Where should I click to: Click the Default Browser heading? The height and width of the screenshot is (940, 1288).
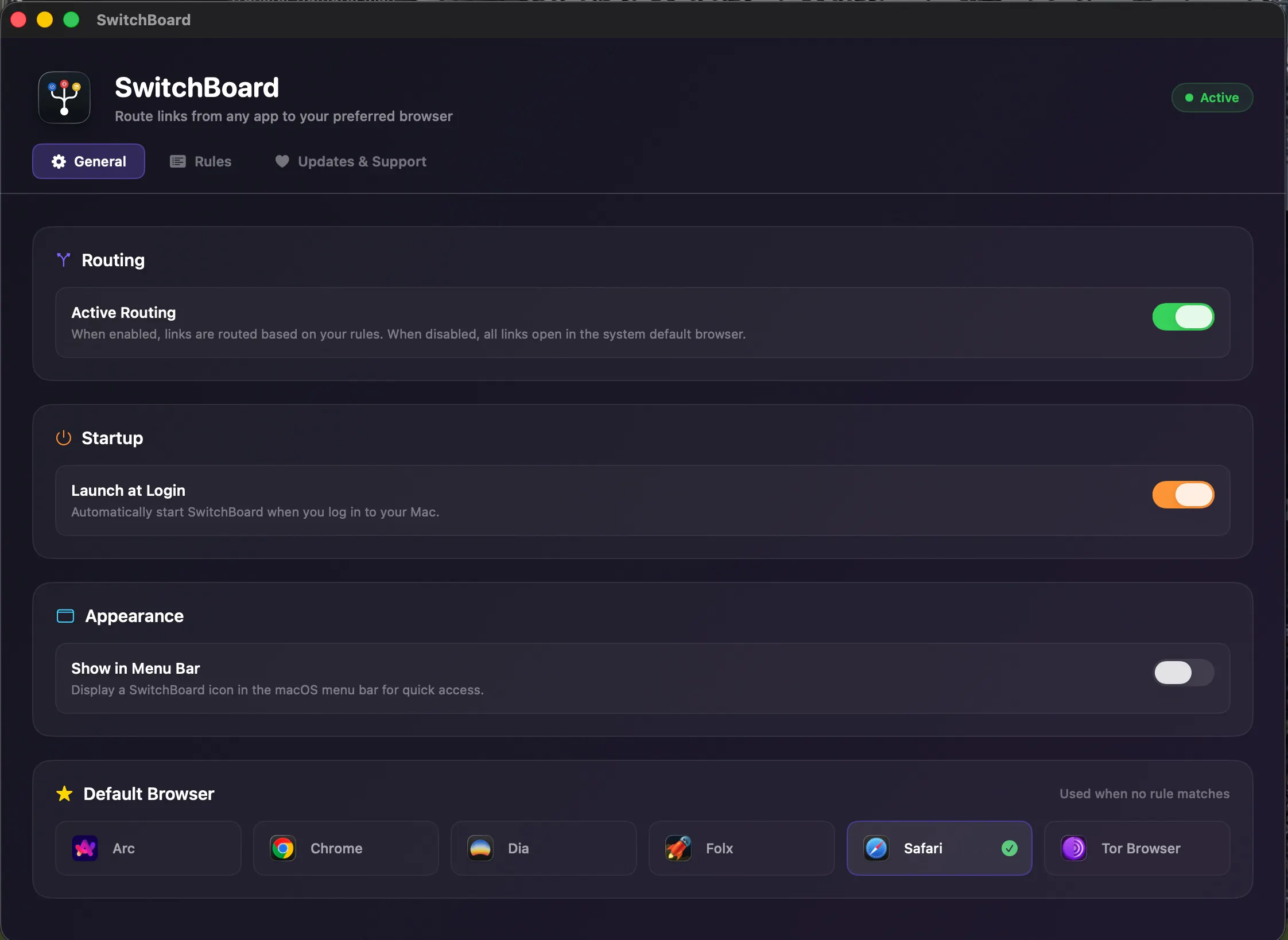point(149,794)
